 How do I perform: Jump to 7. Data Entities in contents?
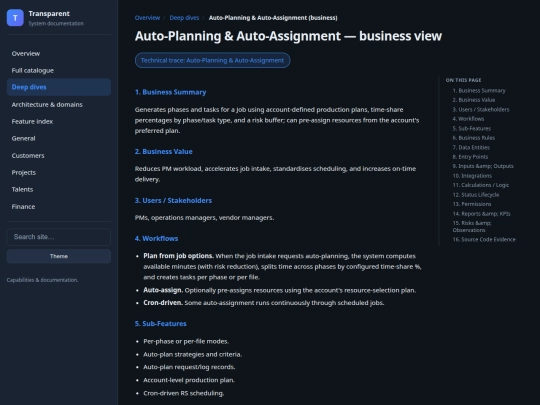[471, 147]
